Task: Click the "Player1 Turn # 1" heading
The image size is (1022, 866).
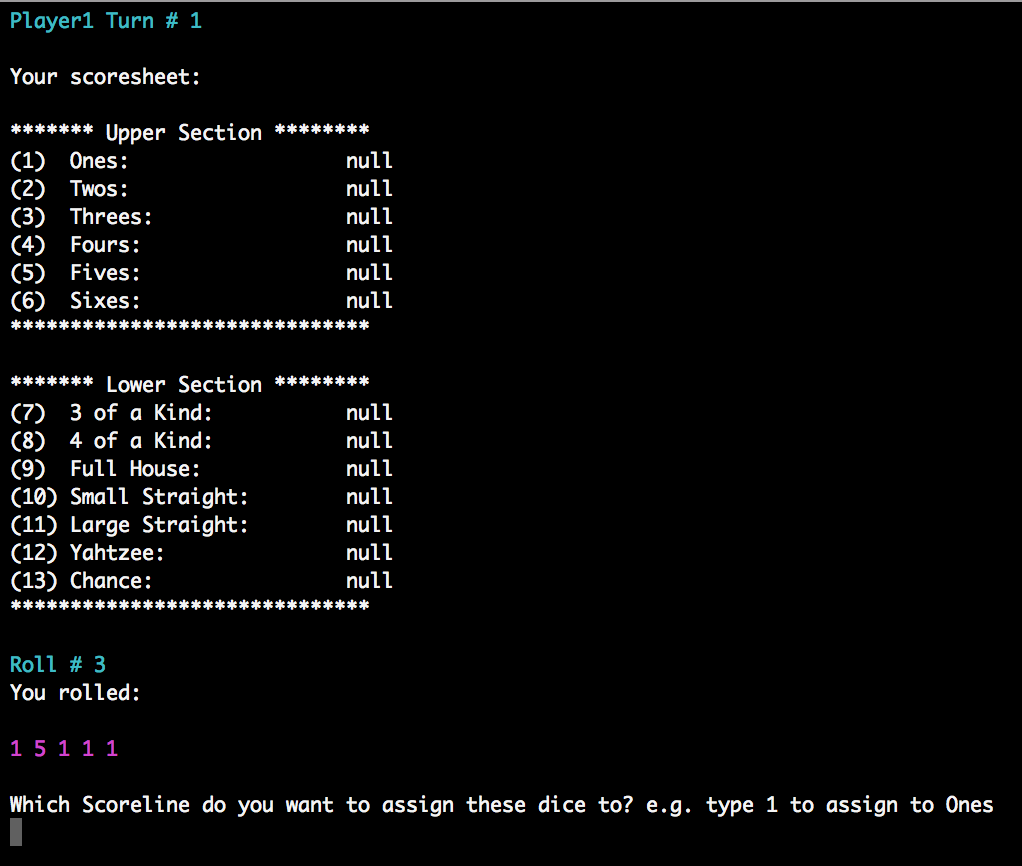Action: point(106,20)
